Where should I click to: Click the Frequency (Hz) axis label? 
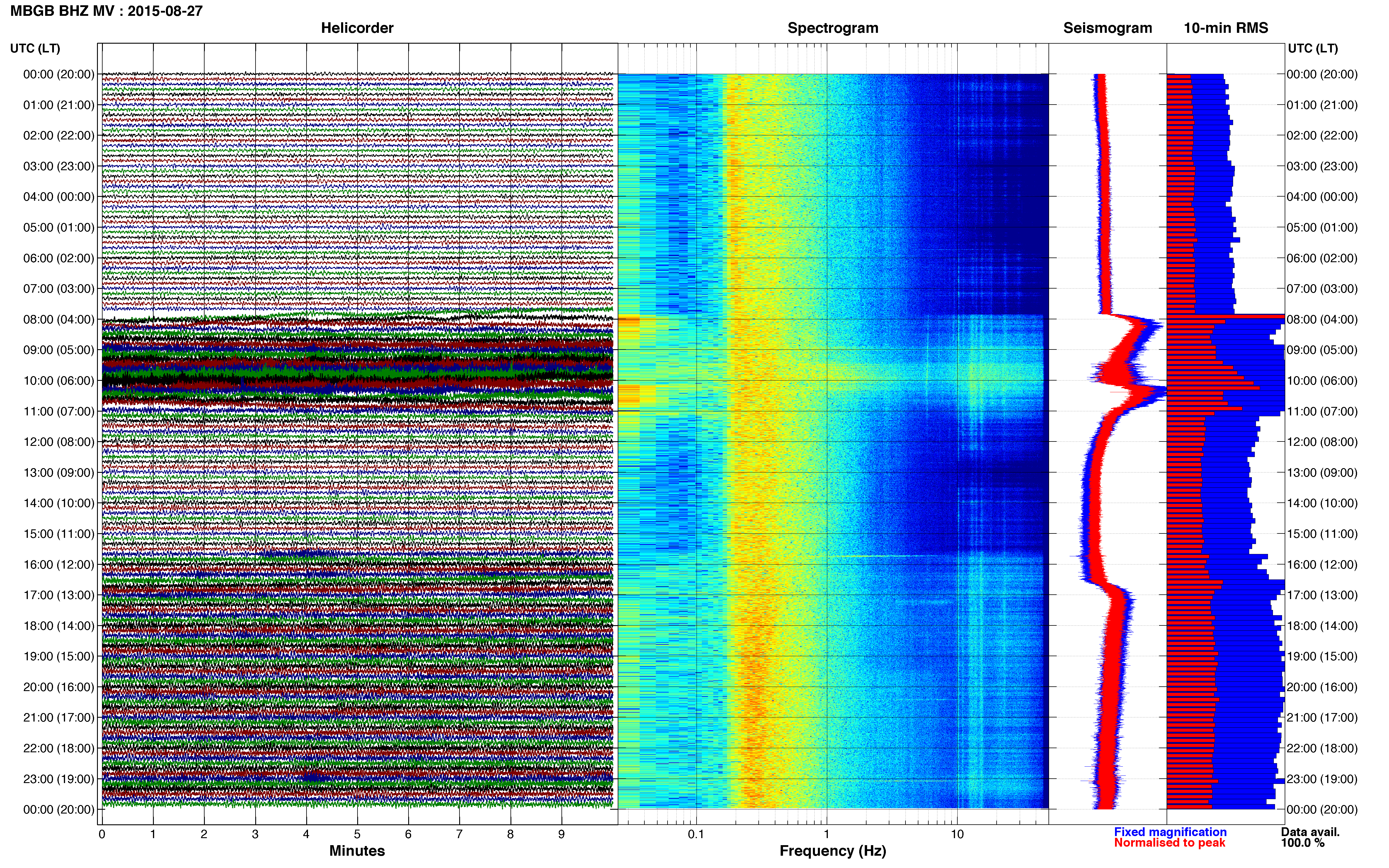833,851
